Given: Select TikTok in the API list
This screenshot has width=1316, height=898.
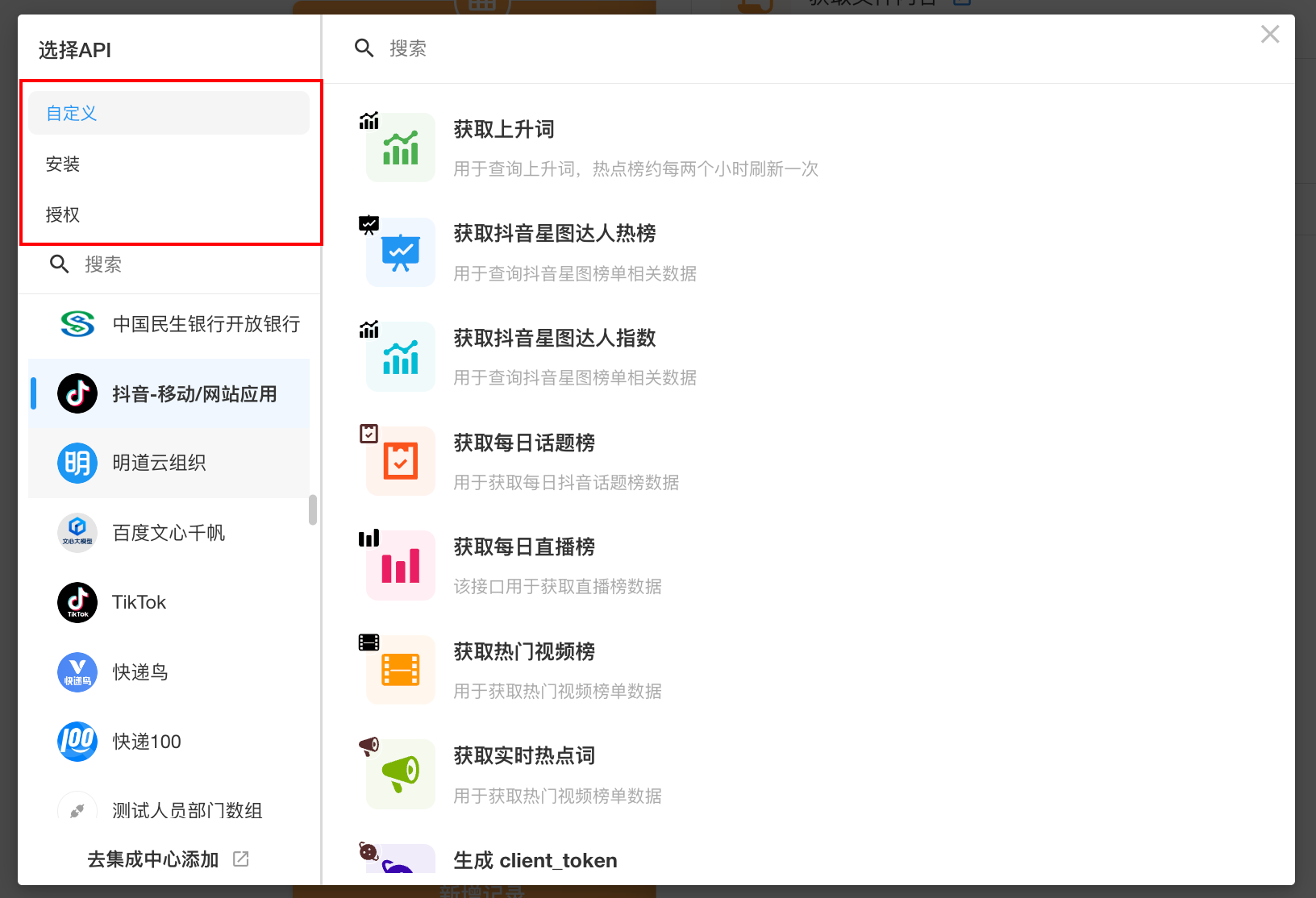Looking at the screenshot, I should tap(169, 602).
